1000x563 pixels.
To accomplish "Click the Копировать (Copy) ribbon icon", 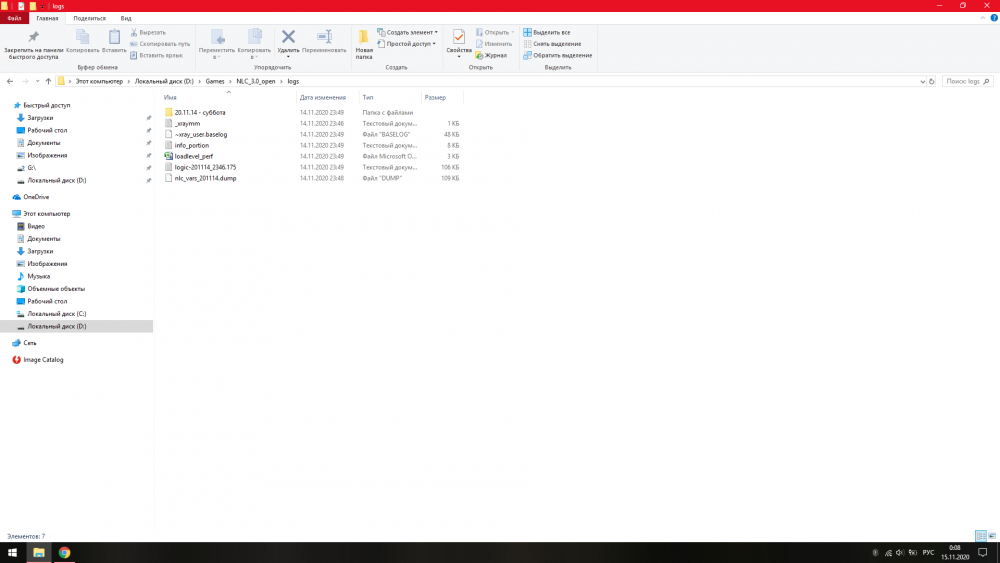I will click(x=82, y=37).
